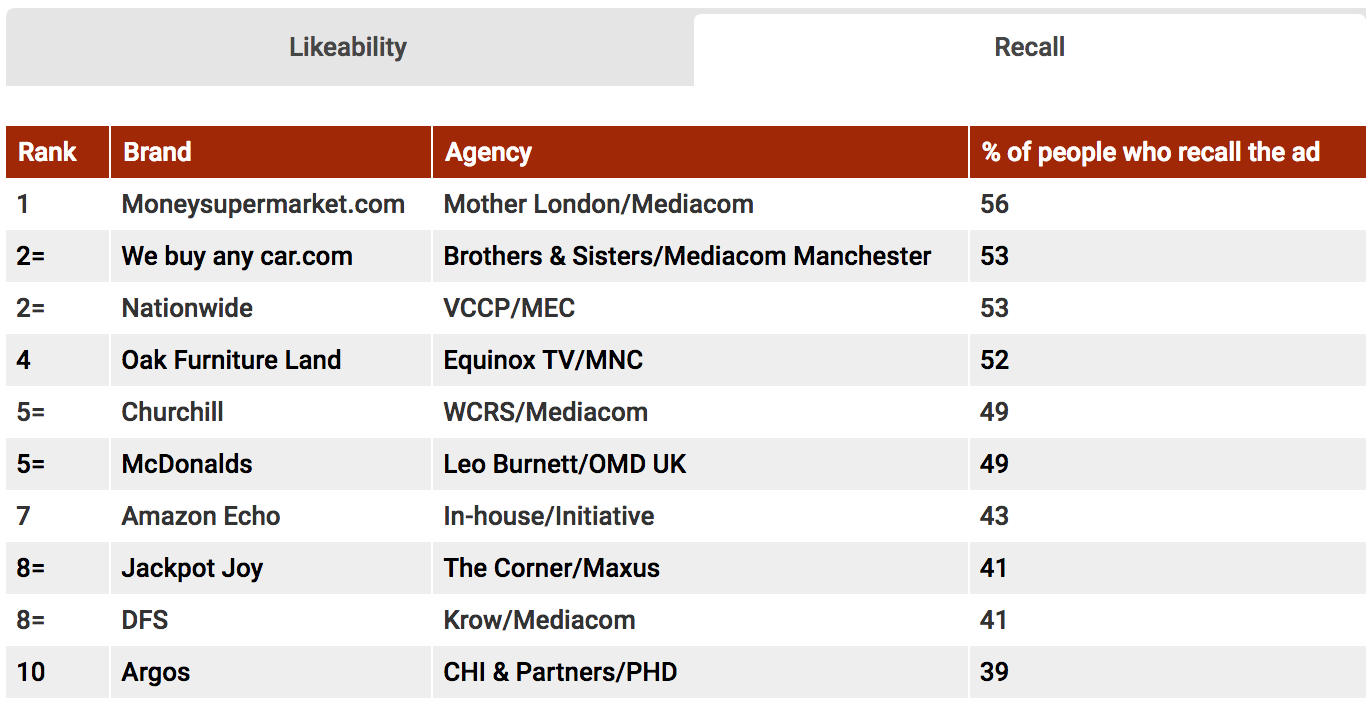The width and height of the screenshot is (1366, 702).
Task: Click the McDonalds brand cell
Action: click(x=271, y=464)
